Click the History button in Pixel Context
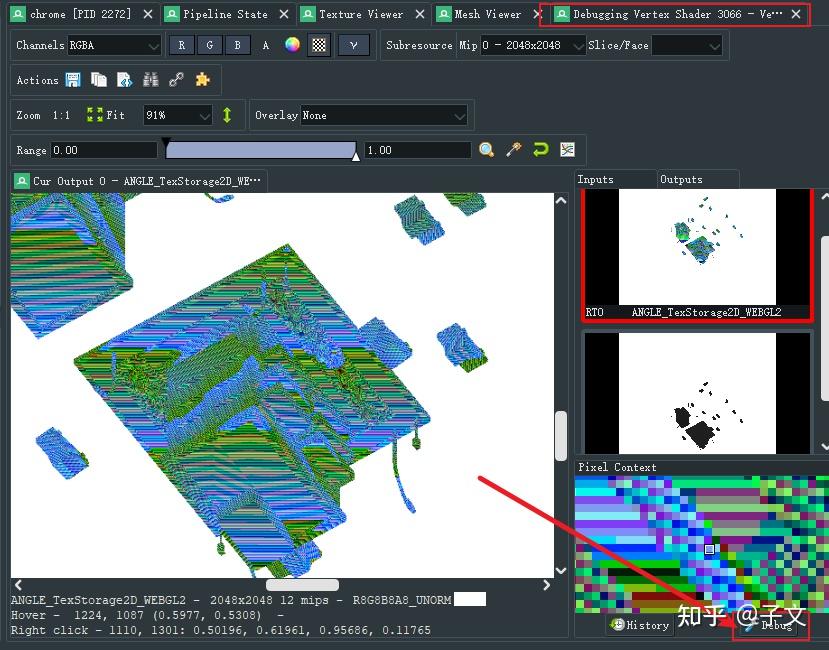 click(640, 625)
